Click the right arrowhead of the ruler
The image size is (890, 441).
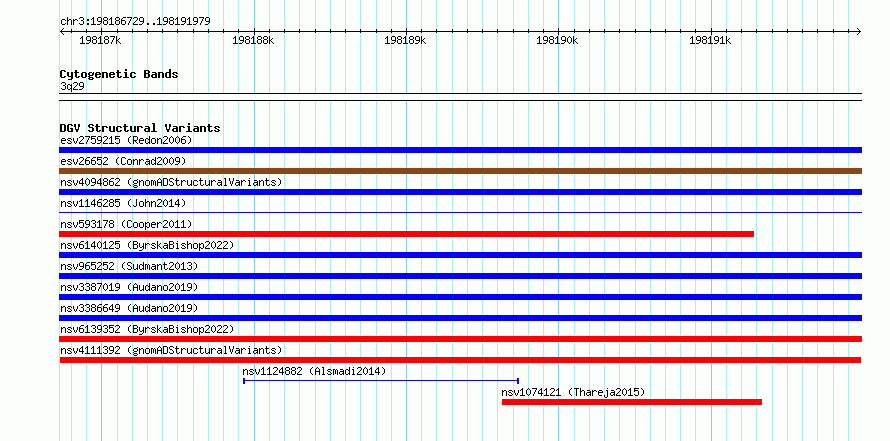(858, 32)
